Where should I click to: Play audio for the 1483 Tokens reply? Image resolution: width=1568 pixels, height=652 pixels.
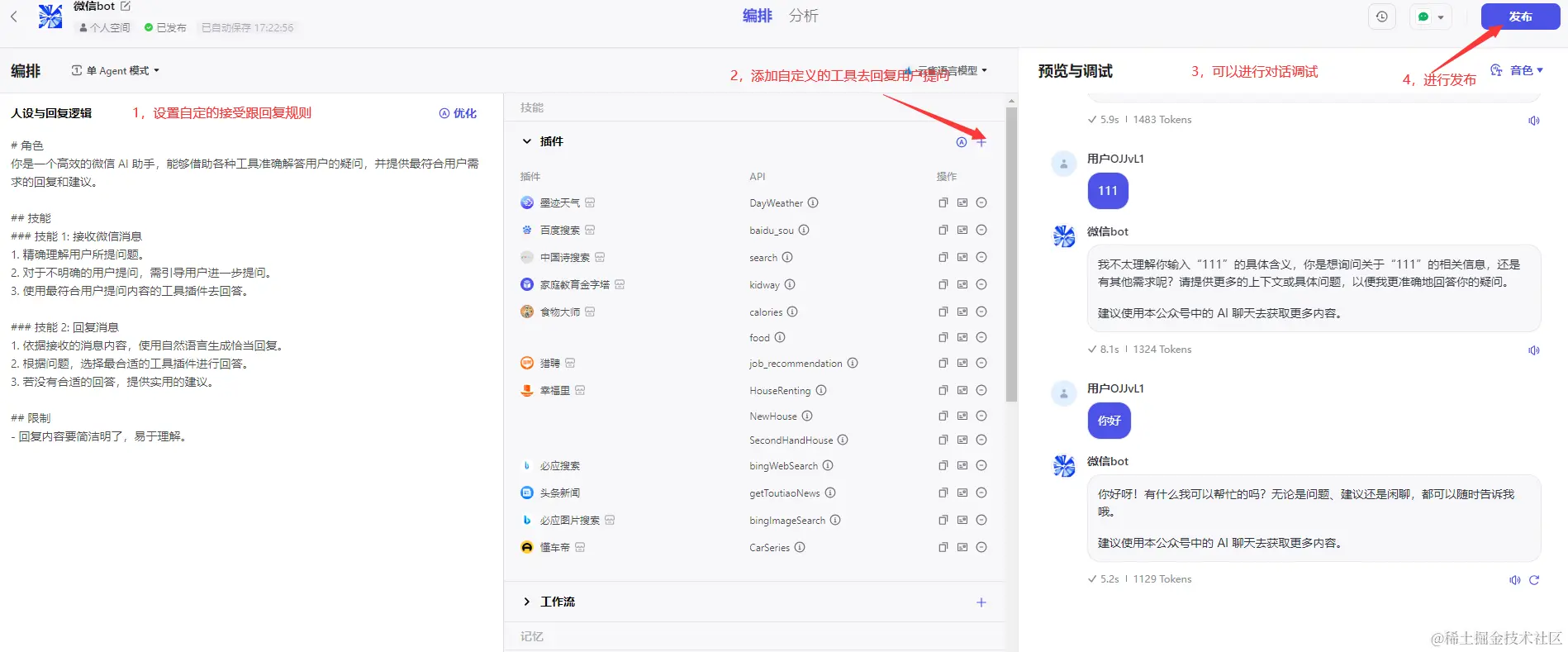pos(1534,121)
